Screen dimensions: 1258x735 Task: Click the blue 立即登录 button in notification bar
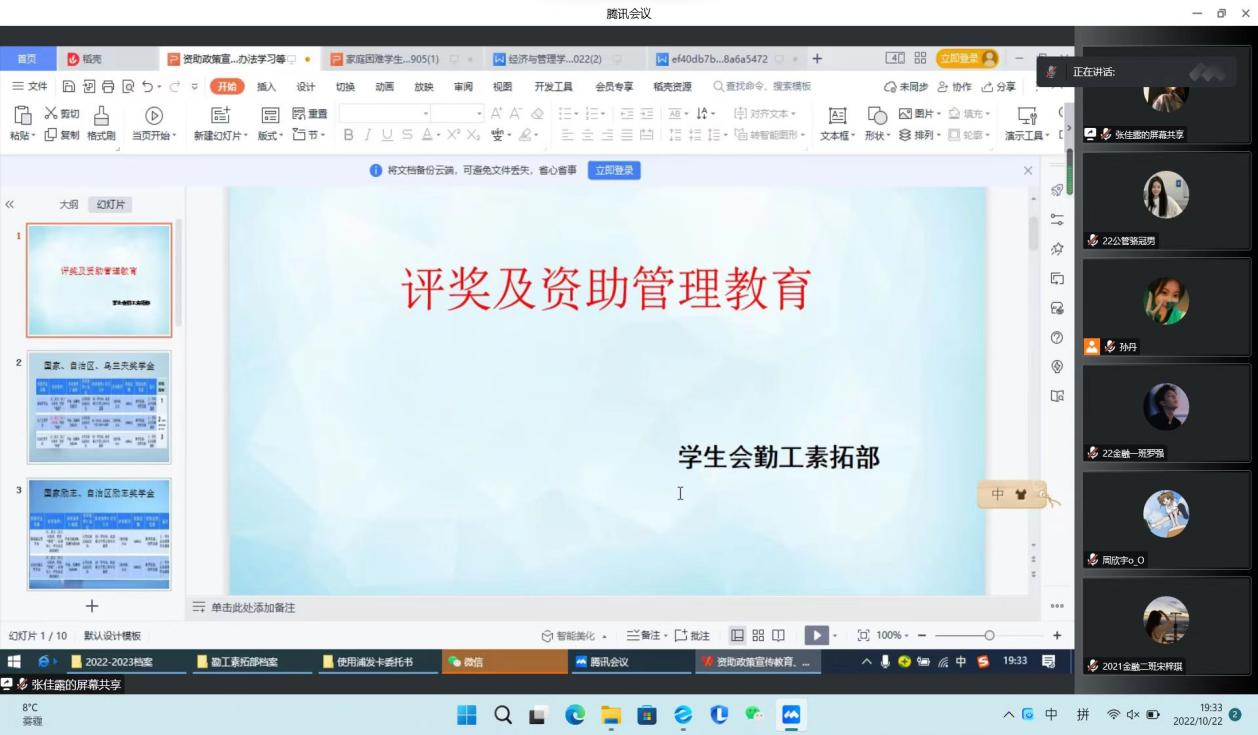(x=614, y=170)
